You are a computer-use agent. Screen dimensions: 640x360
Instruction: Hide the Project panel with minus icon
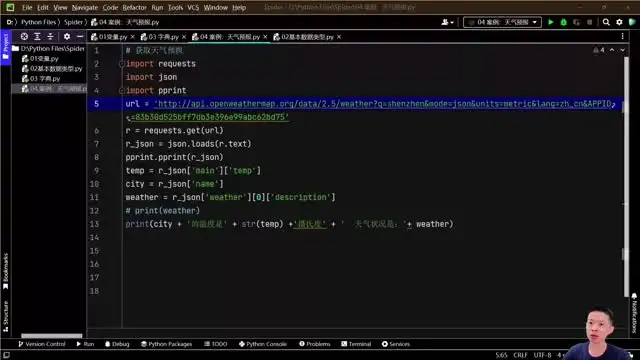(80, 36)
